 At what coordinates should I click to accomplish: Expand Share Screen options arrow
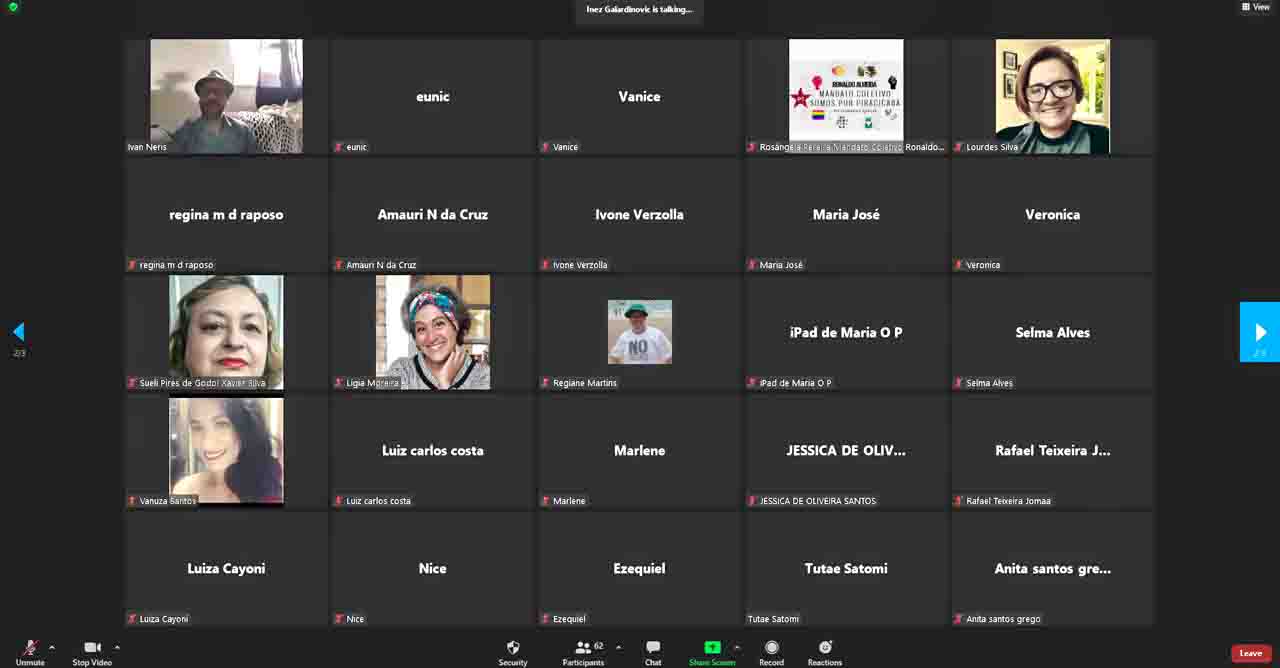(x=737, y=647)
